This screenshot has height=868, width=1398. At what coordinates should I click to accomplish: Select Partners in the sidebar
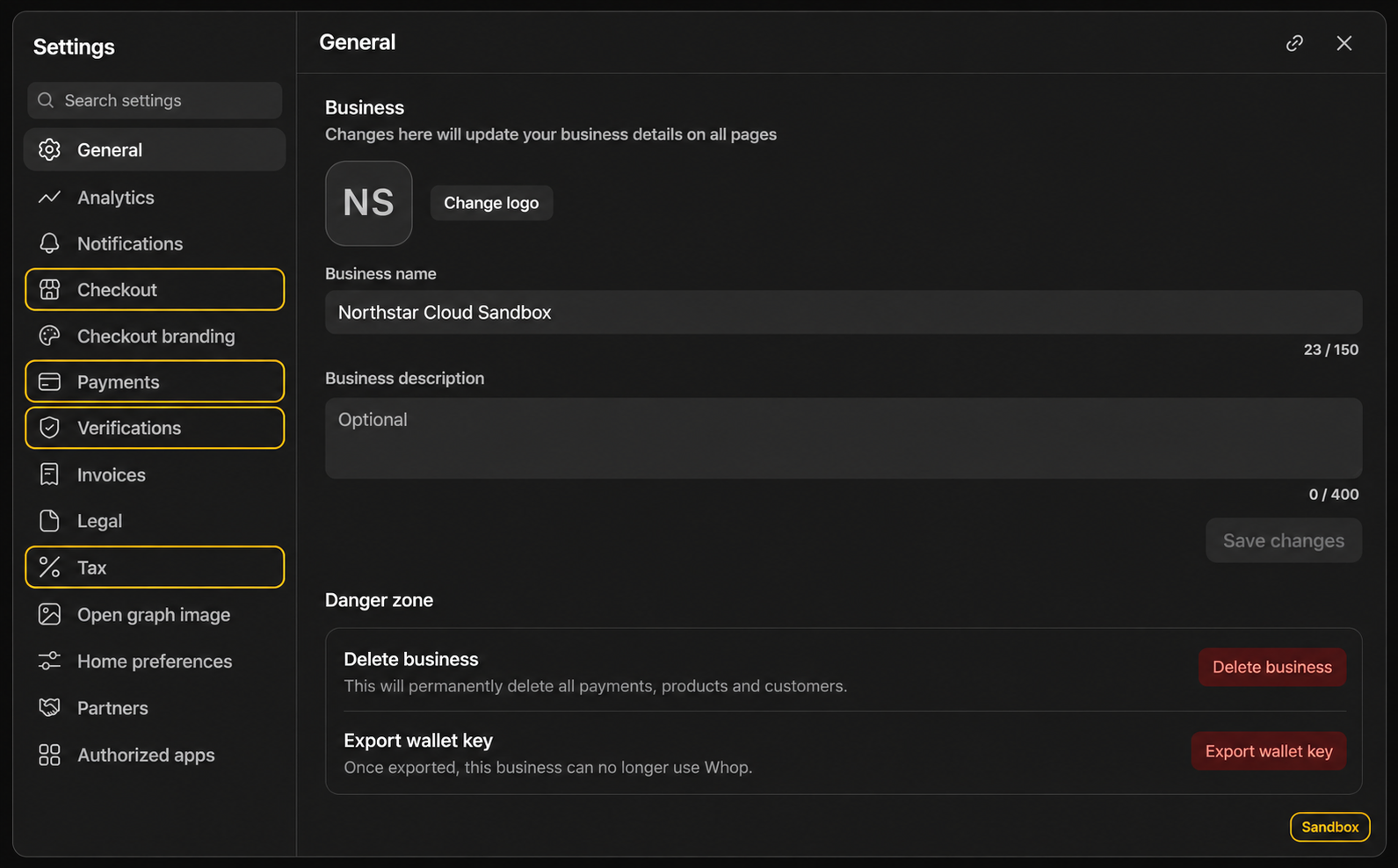[155, 707]
